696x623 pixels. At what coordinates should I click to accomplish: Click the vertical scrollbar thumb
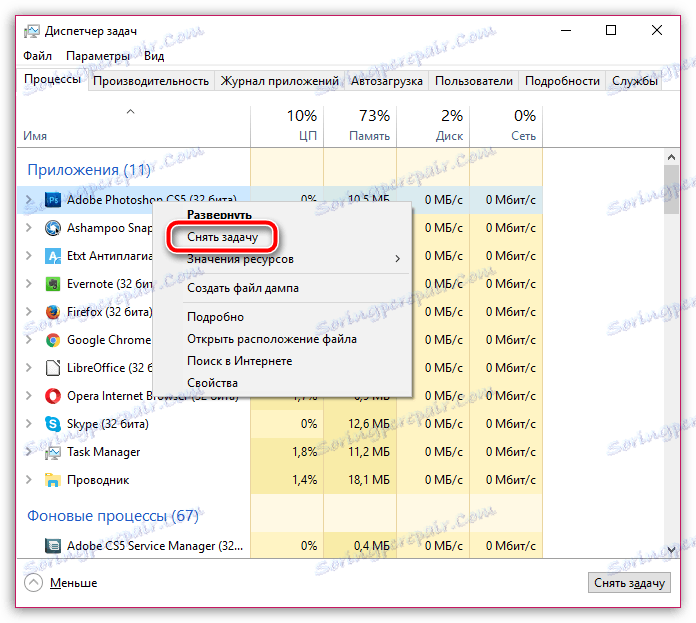(671, 190)
